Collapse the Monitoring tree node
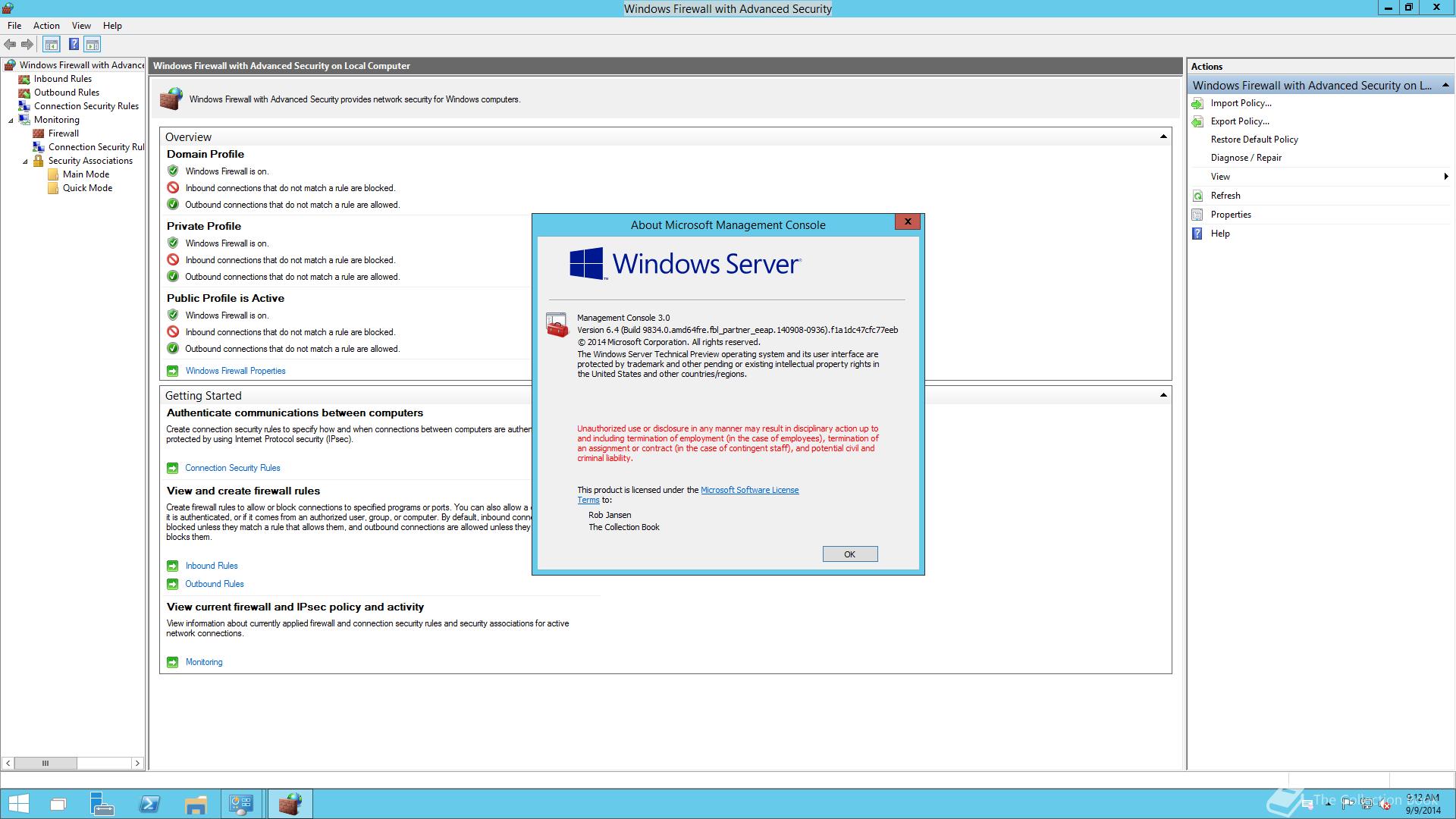Viewport: 1456px width, 819px height. tap(11, 121)
